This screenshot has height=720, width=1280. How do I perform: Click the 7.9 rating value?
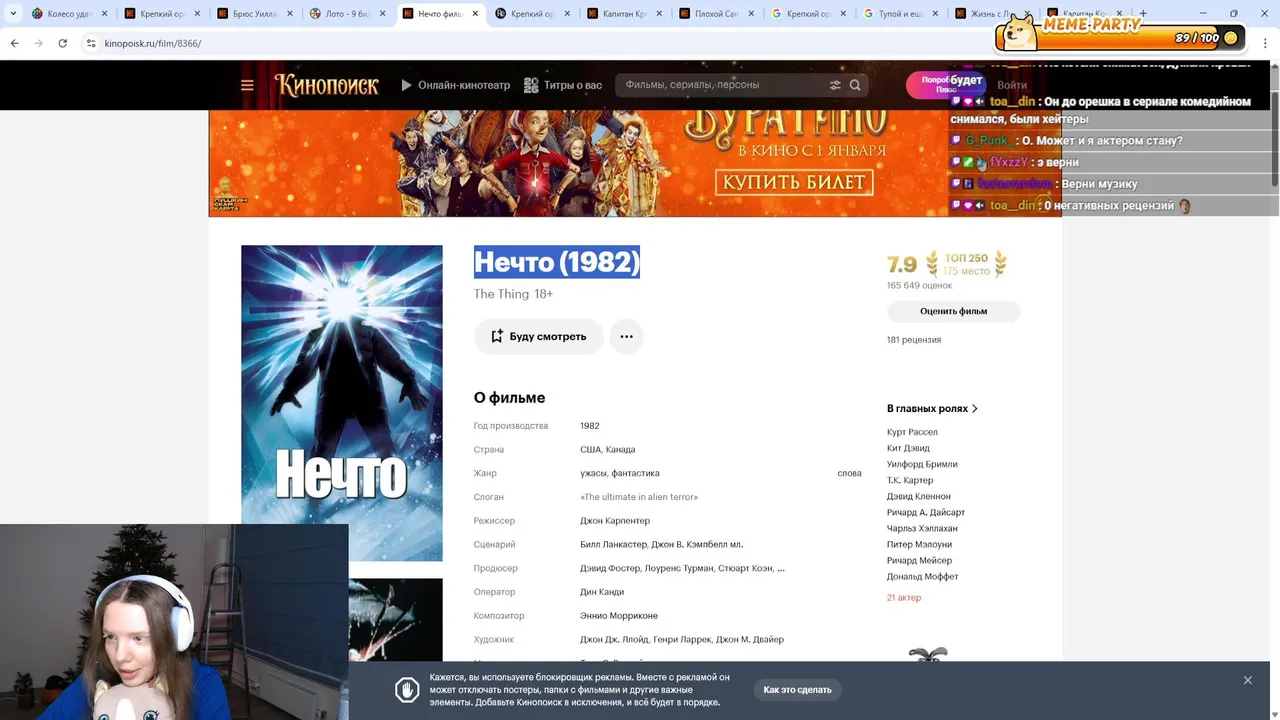click(x=901, y=264)
